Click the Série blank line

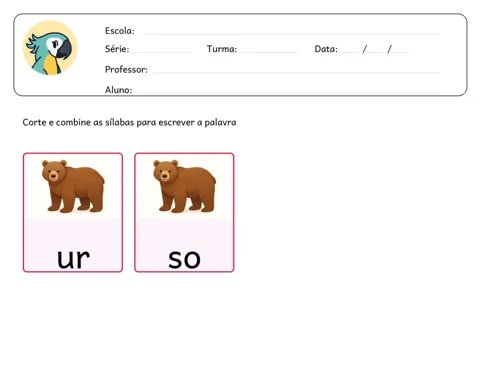point(162,52)
